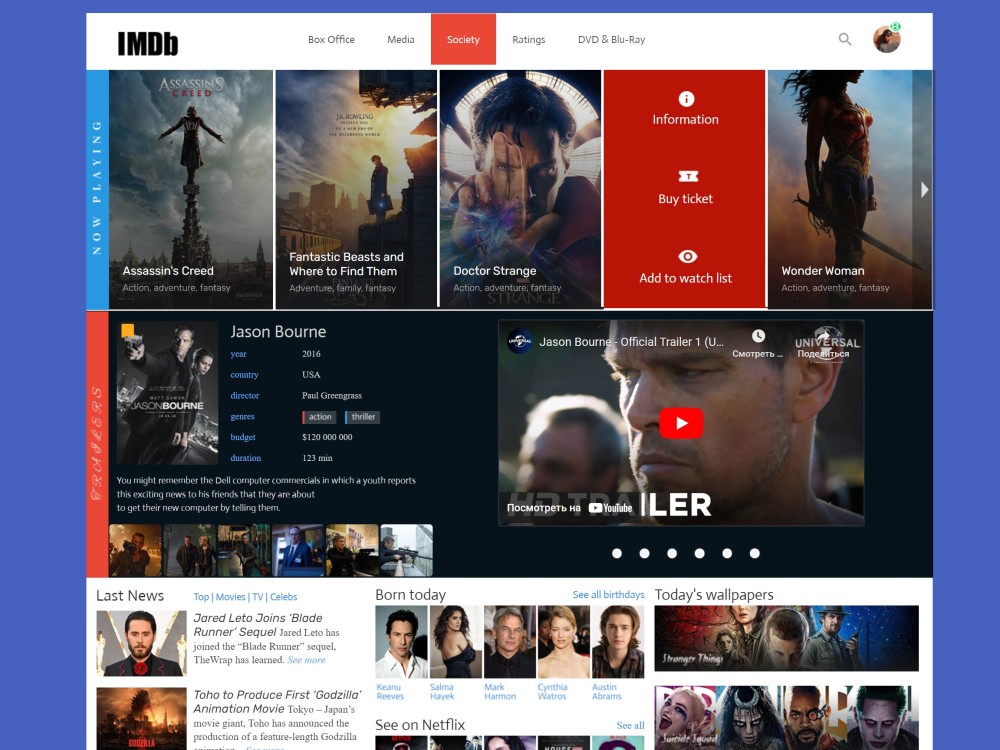
Task: Click the Watch later clock icon on video
Action: [x=758, y=336]
